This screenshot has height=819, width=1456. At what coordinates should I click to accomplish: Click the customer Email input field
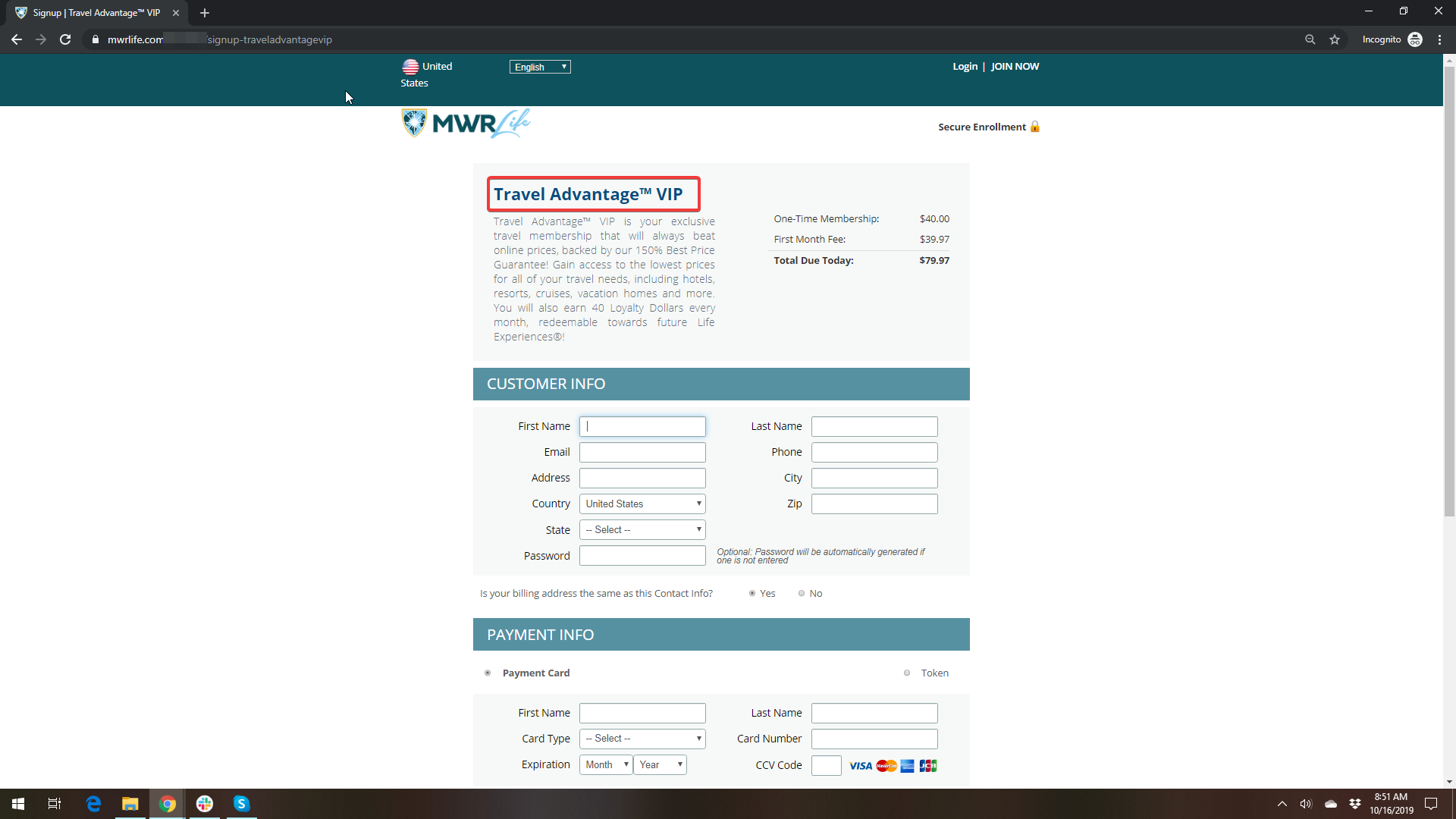coord(642,453)
